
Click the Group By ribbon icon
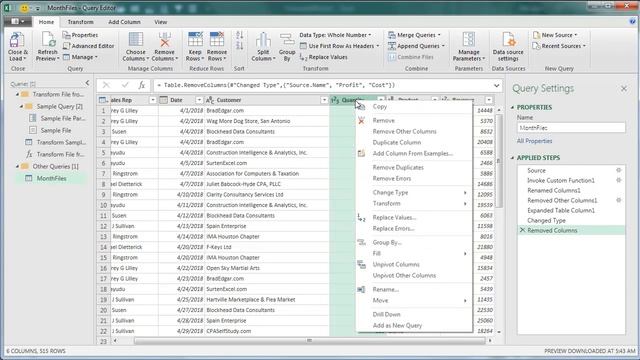[287, 40]
